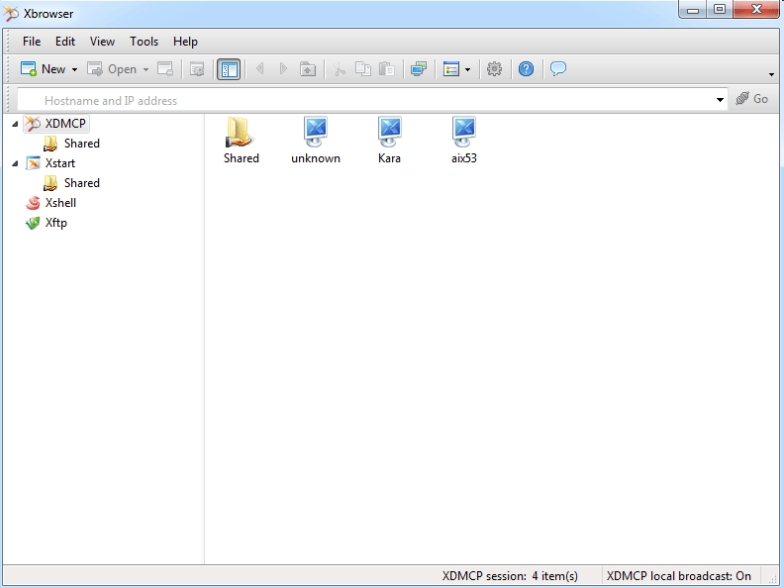The width and height of the screenshot is (784, 588).
Task: Click the Cut scissors icon
Action: pos(340,69)
